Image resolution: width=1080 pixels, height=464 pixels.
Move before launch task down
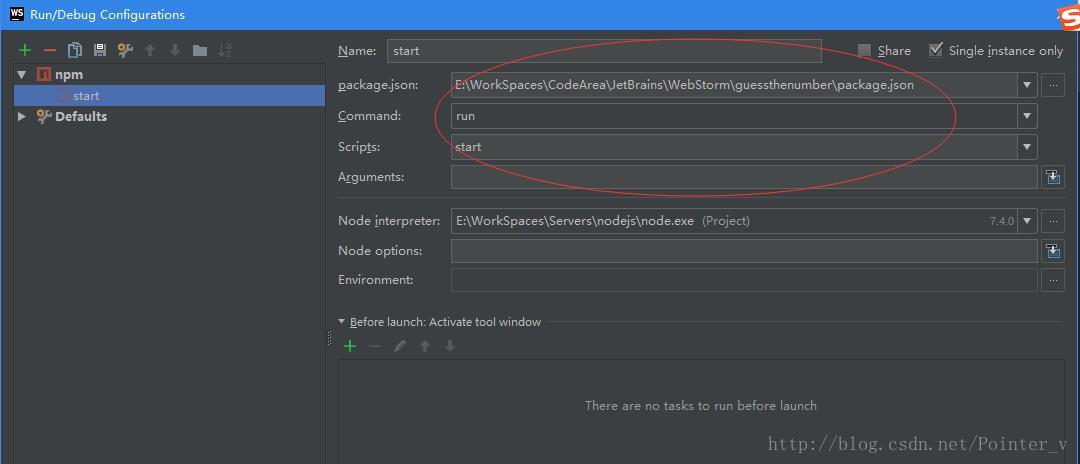450,346
